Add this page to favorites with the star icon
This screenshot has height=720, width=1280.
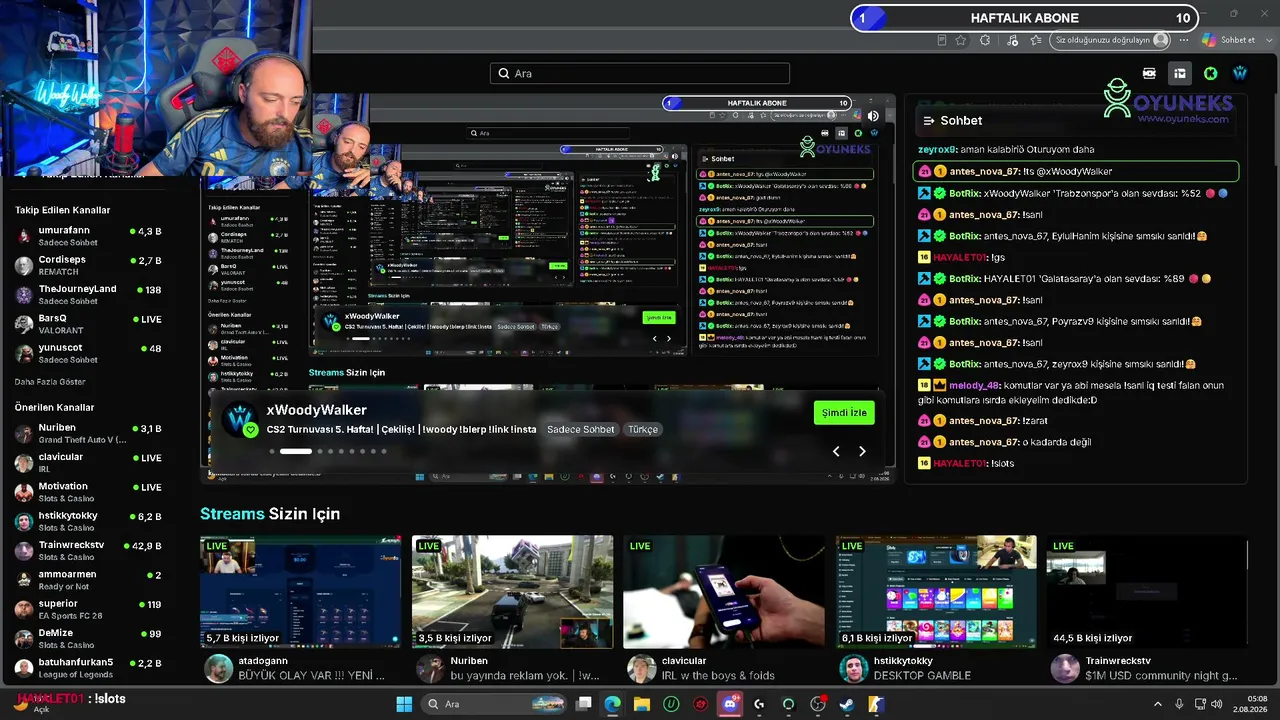pos(961,40)
